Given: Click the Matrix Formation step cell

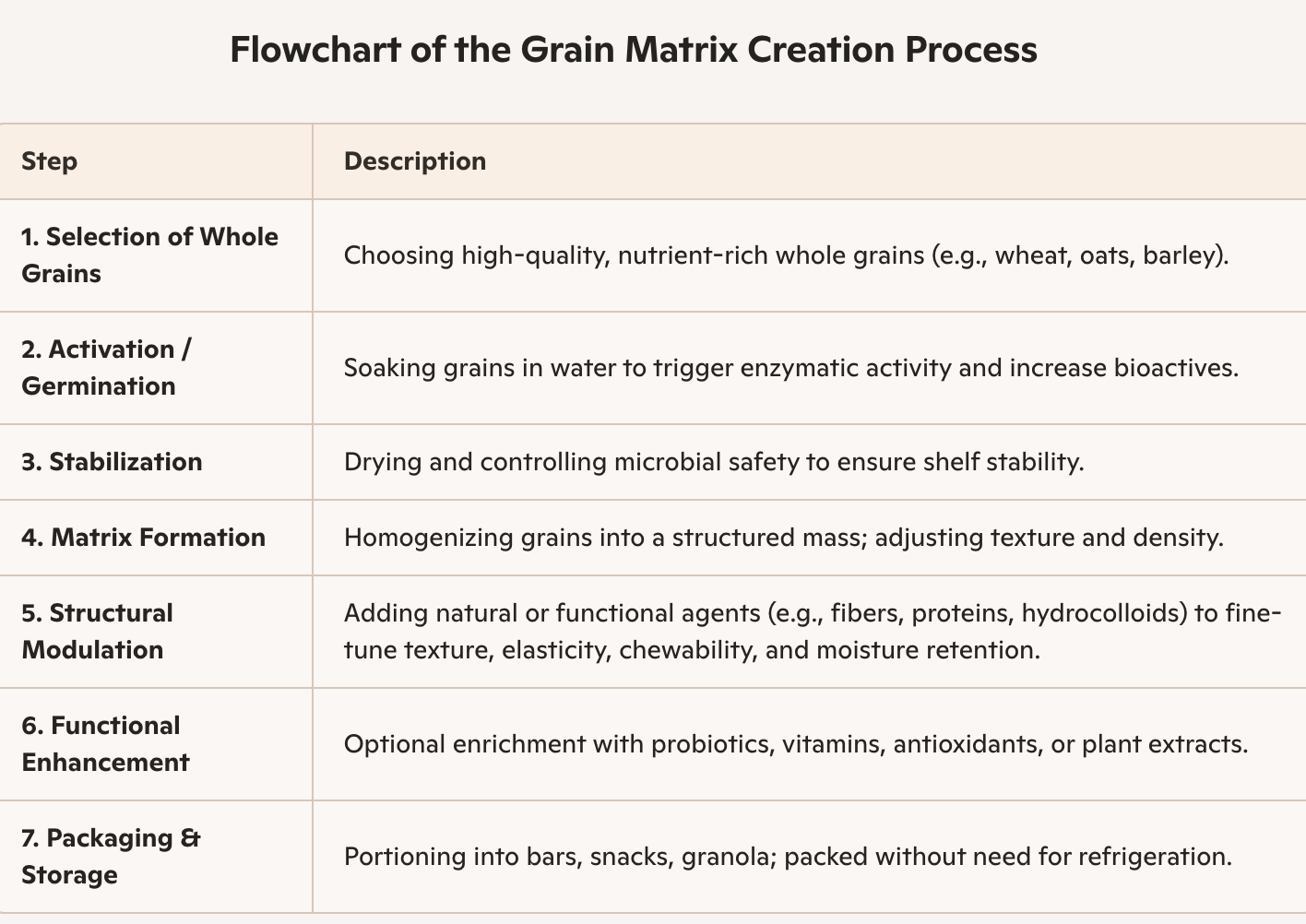Looking at the screenshot, I should tap(143, 537).
